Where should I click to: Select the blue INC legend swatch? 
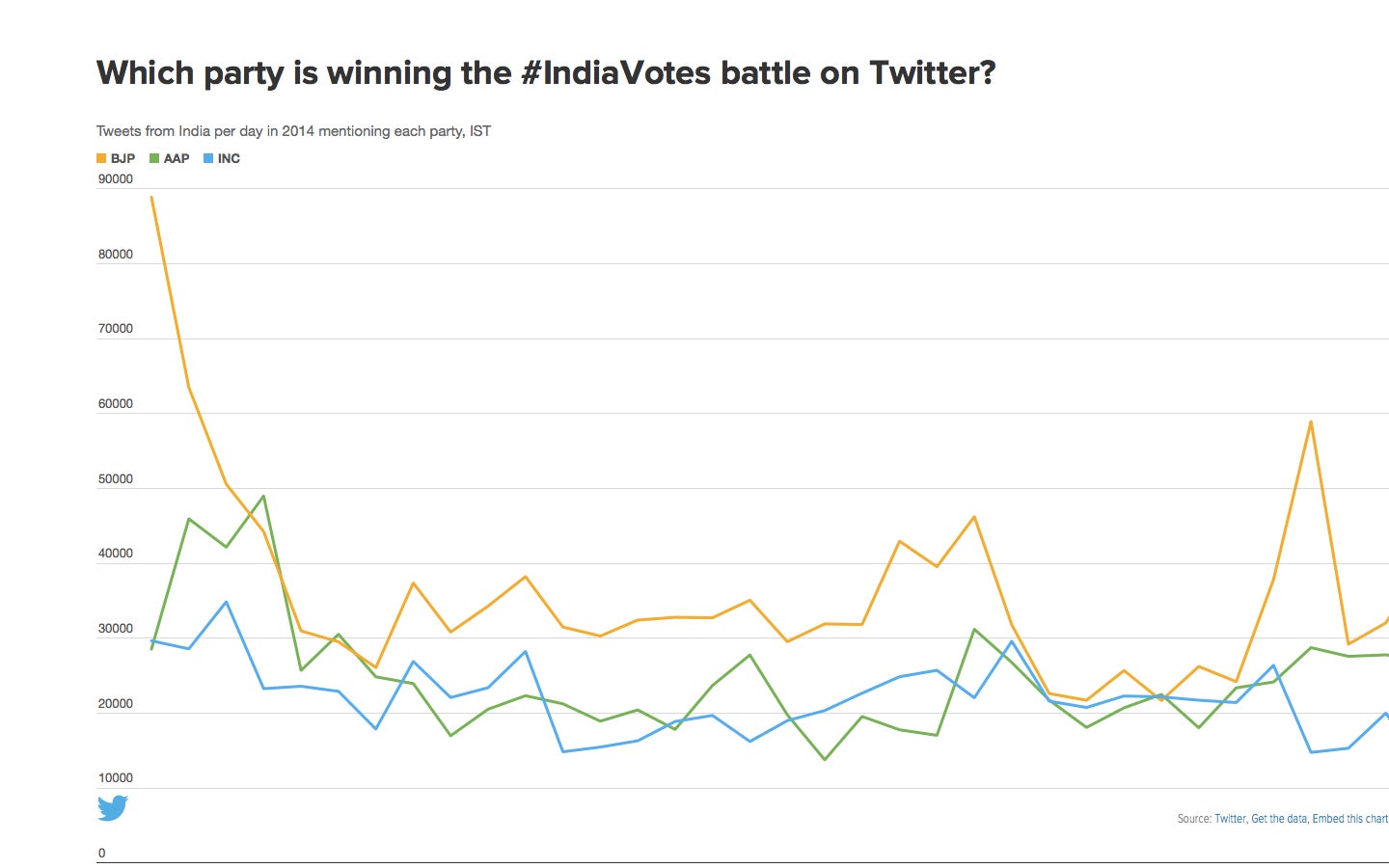tap(208, 158)
